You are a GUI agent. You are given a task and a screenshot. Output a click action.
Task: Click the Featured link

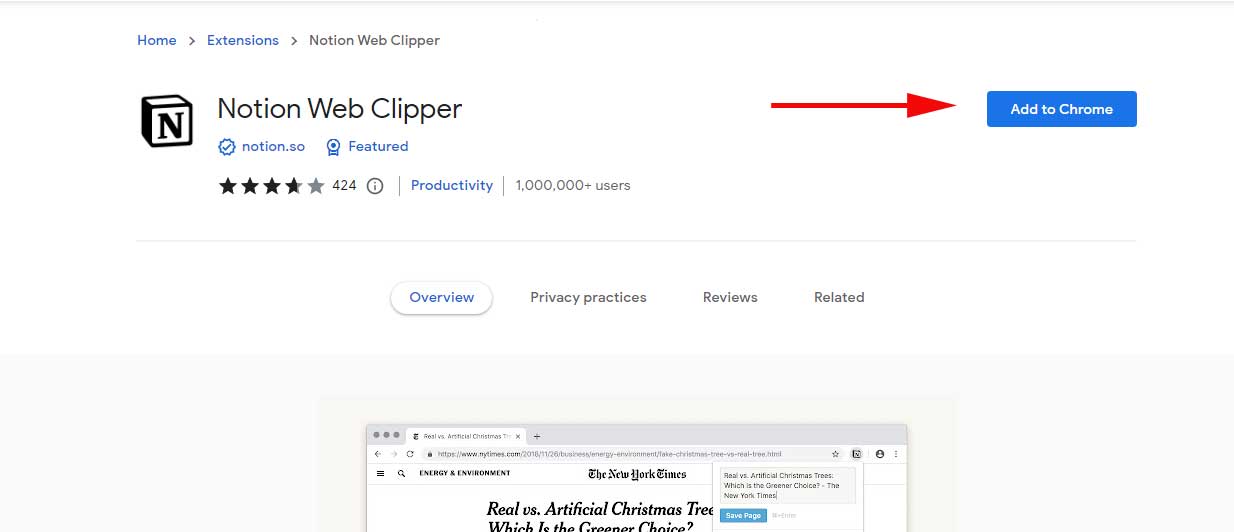[x=378, y=147]
